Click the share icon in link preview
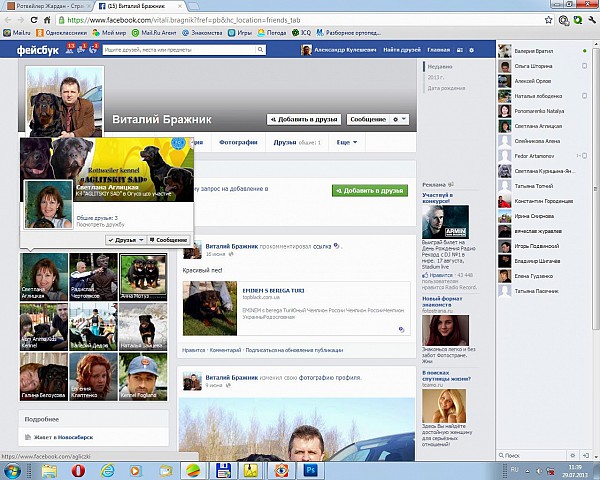600x480 pixels. [x=401, y=330]
